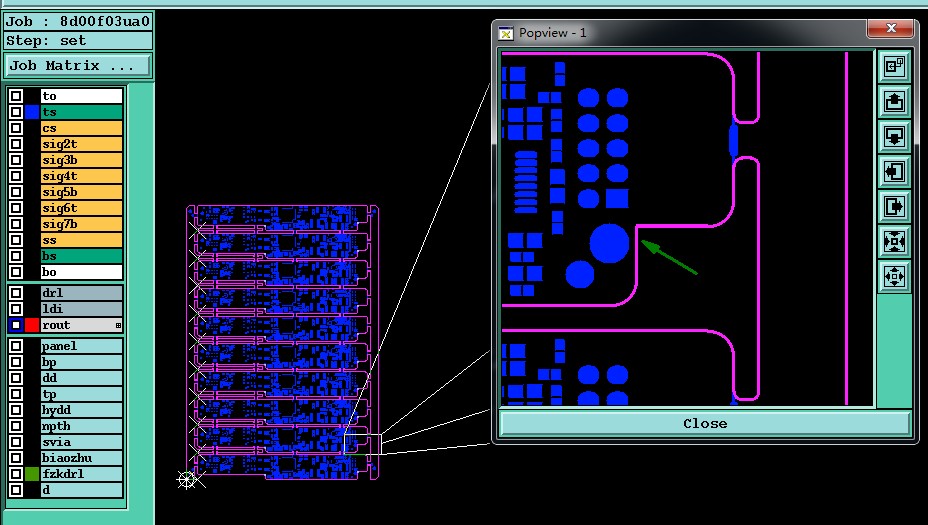The width and height of the screenshot is (928, 525).
Task: Pan the Popview up
Action: [894, 102]
